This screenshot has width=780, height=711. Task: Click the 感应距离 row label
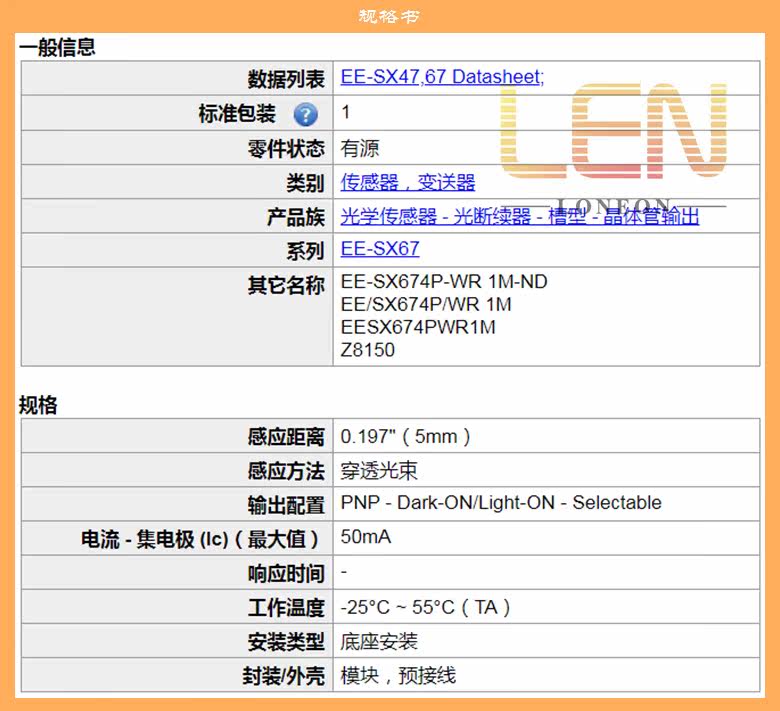point(286,437)
